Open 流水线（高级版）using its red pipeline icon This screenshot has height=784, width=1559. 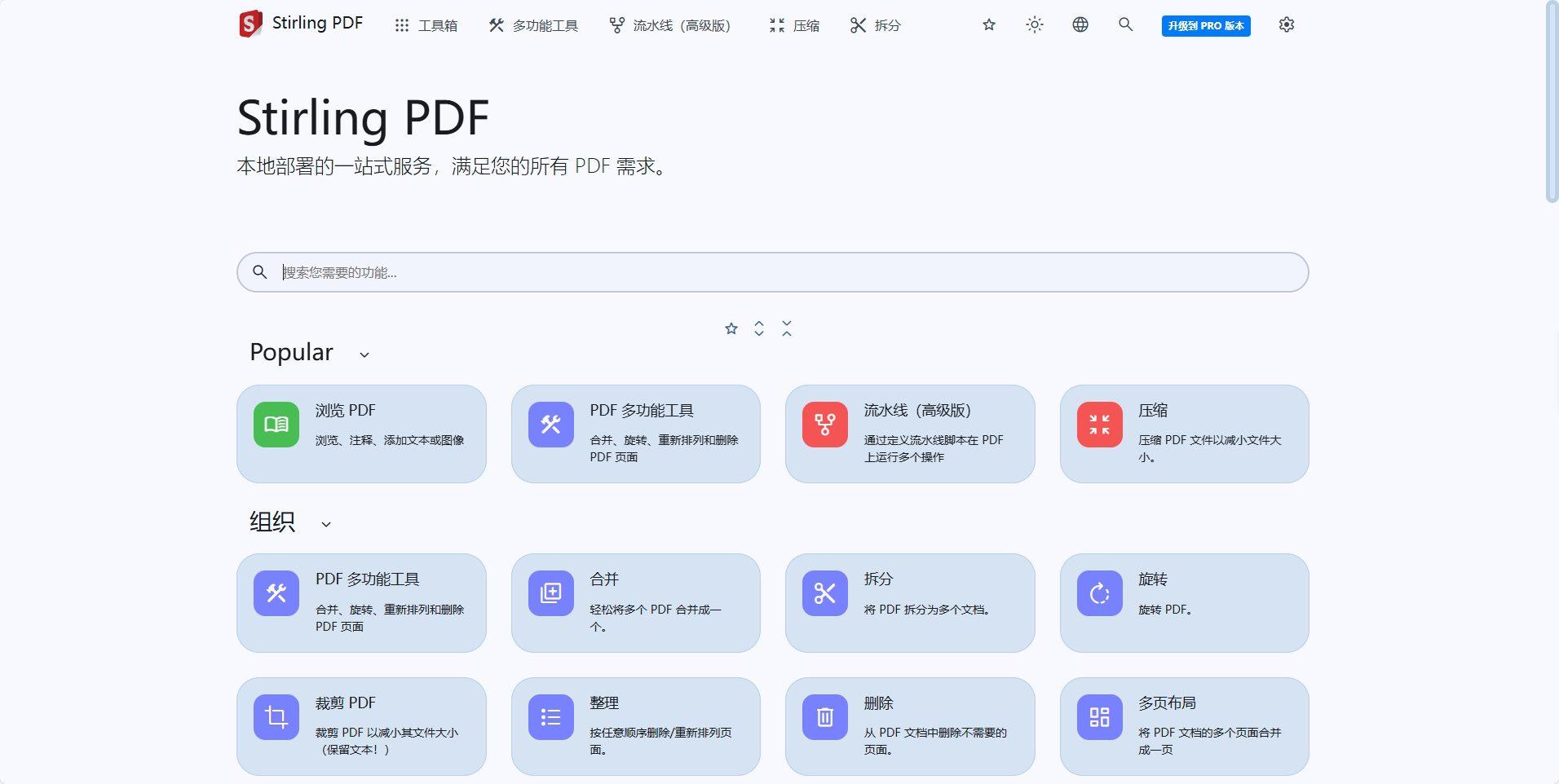pos(824,425)
